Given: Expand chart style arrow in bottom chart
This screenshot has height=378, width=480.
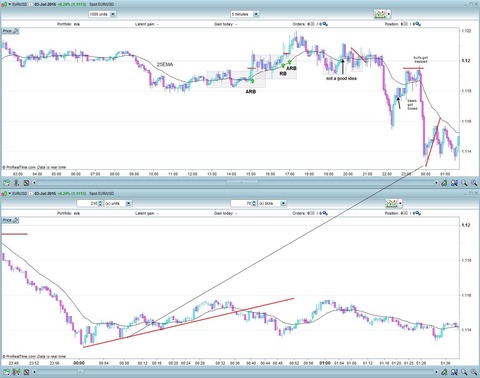Looking at the screenshot, I should tap(400, 203).
